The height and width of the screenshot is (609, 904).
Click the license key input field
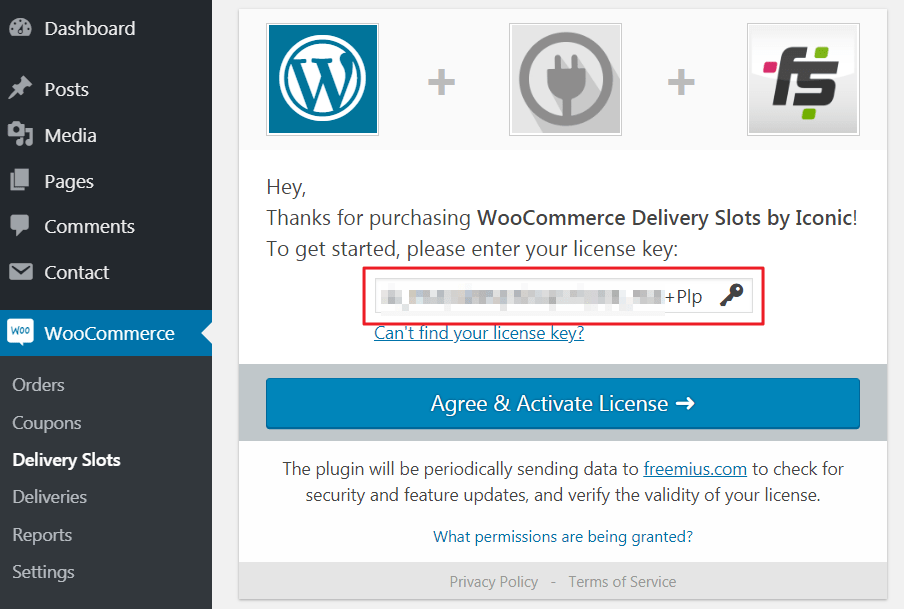(x=540, y=296)
